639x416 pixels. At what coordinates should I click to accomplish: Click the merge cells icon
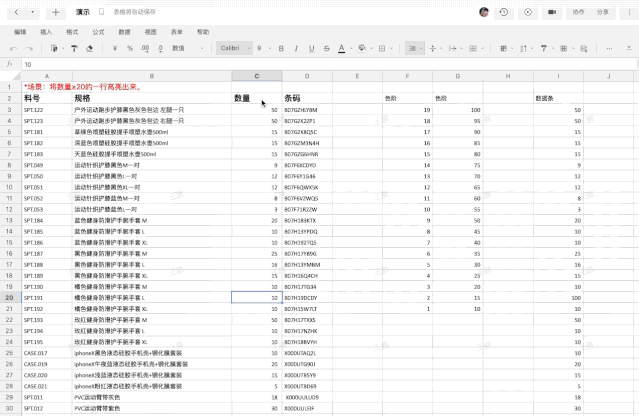pos(473,48)
